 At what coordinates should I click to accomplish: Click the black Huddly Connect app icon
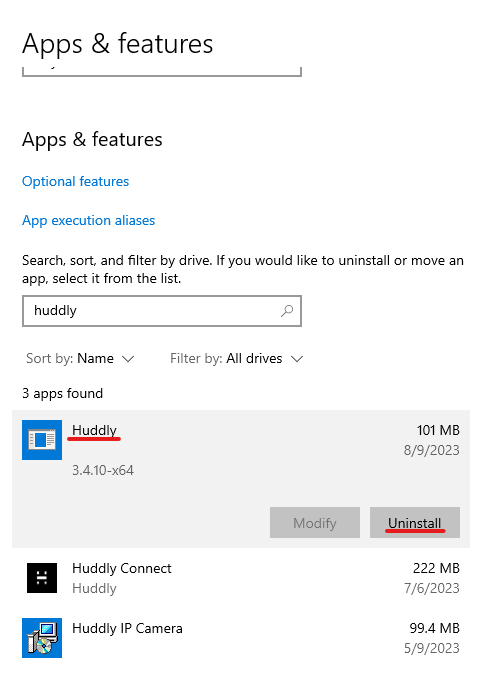42,578
